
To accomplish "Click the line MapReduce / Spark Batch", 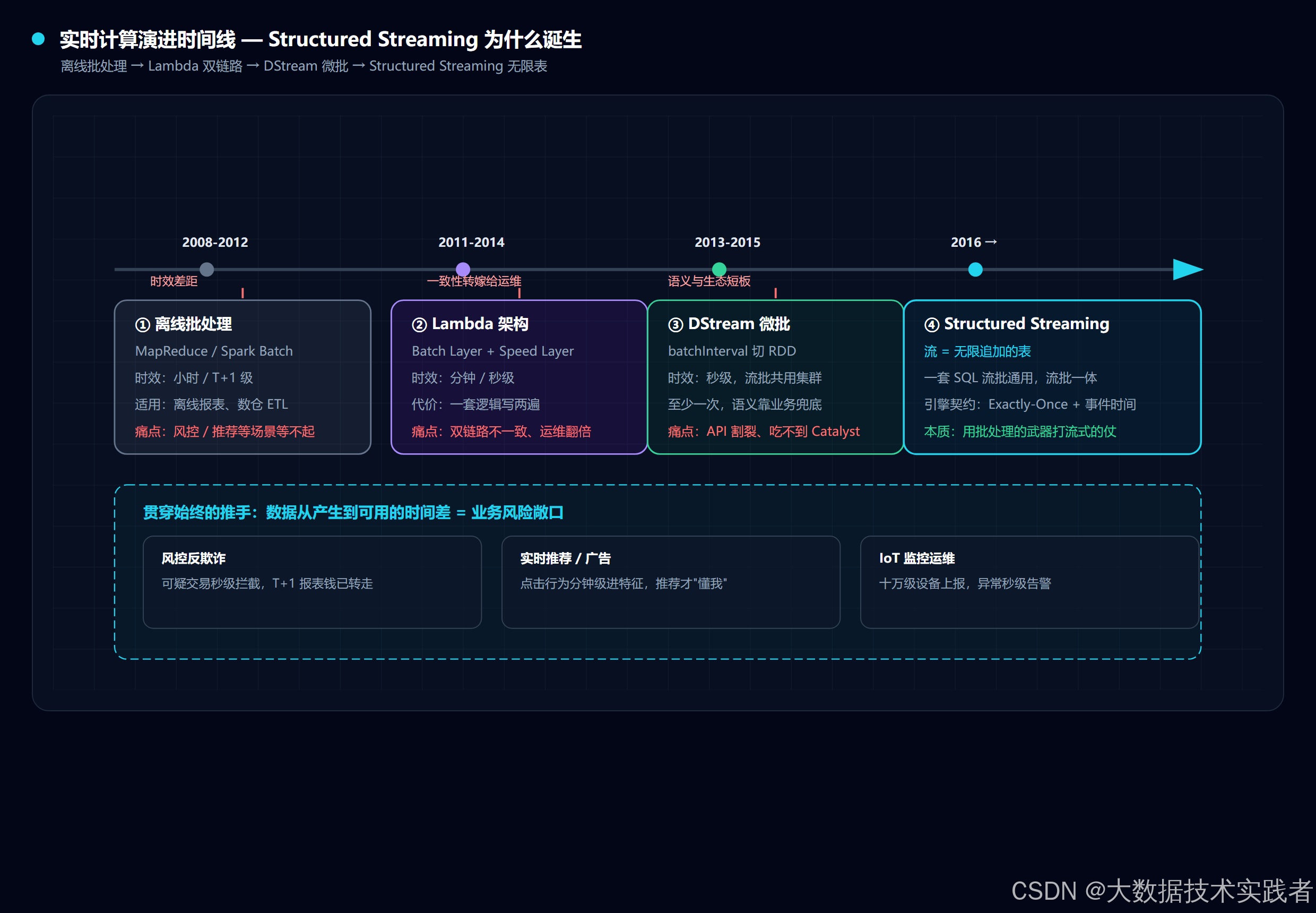I will click(x=214, y=351).
